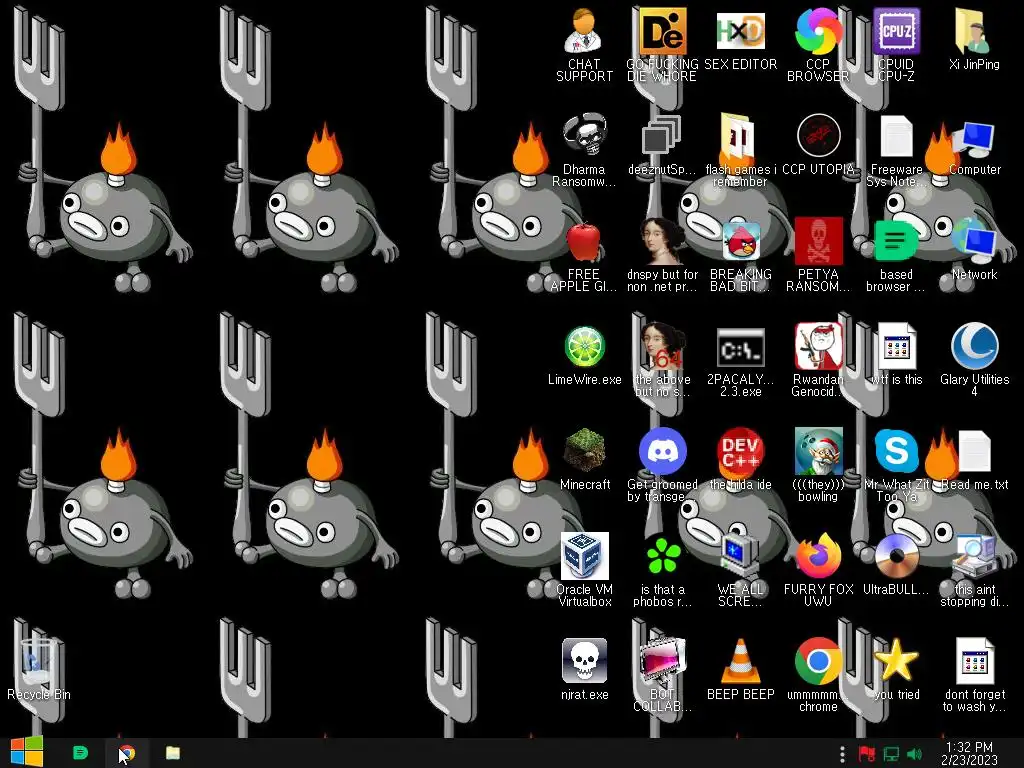Click the this aint stopping di... icon
Screen dimensions: 1024x768
[x=974, y=556]
